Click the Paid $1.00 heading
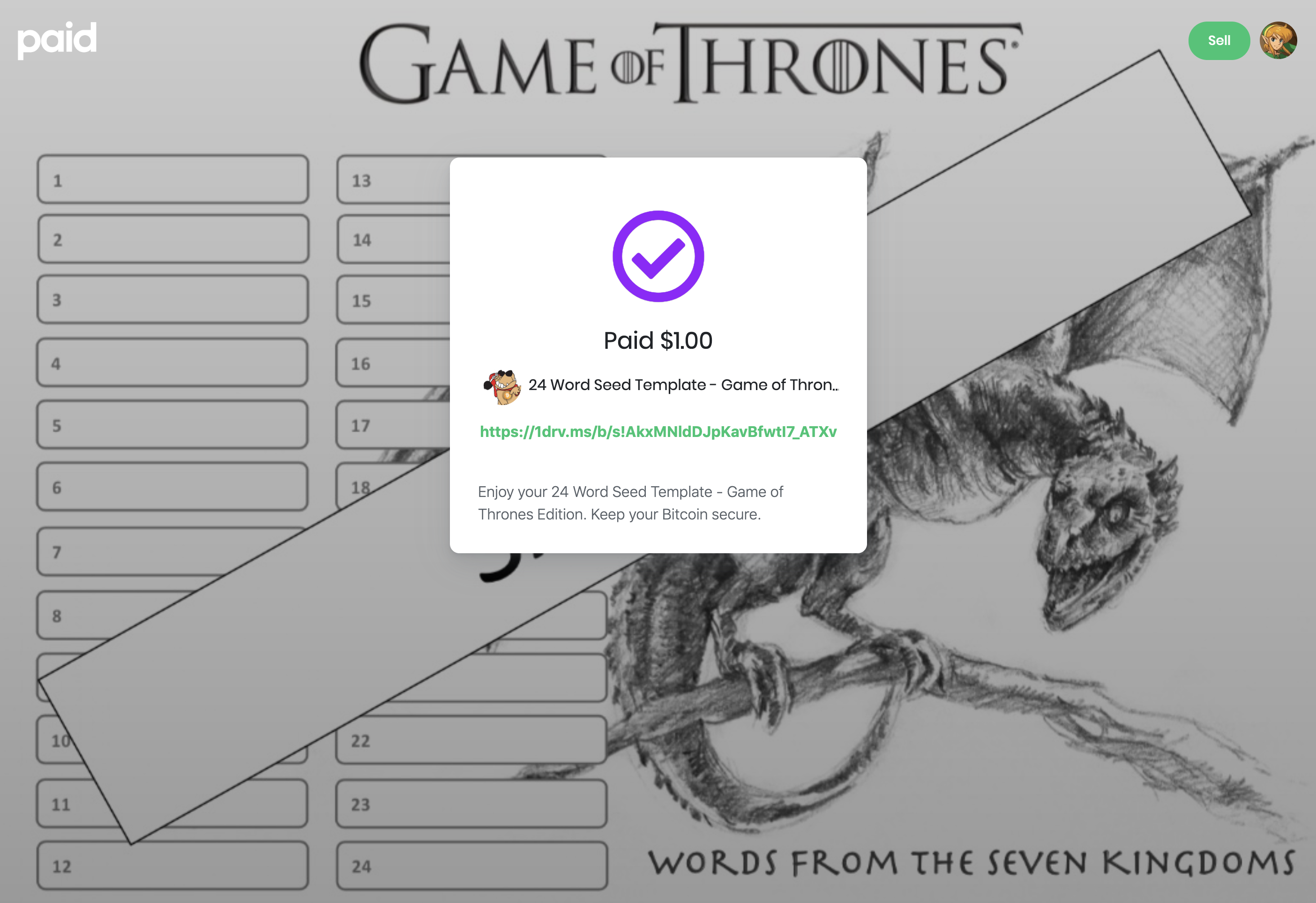 pyautogui.click(x=658, y=340)
